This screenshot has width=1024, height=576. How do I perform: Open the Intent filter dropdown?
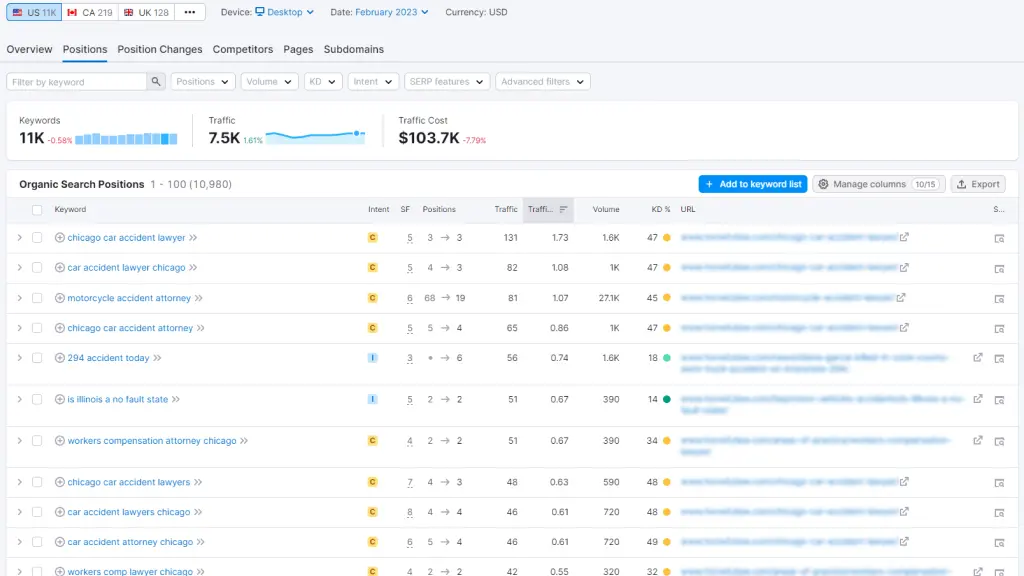tap(373, 82)
